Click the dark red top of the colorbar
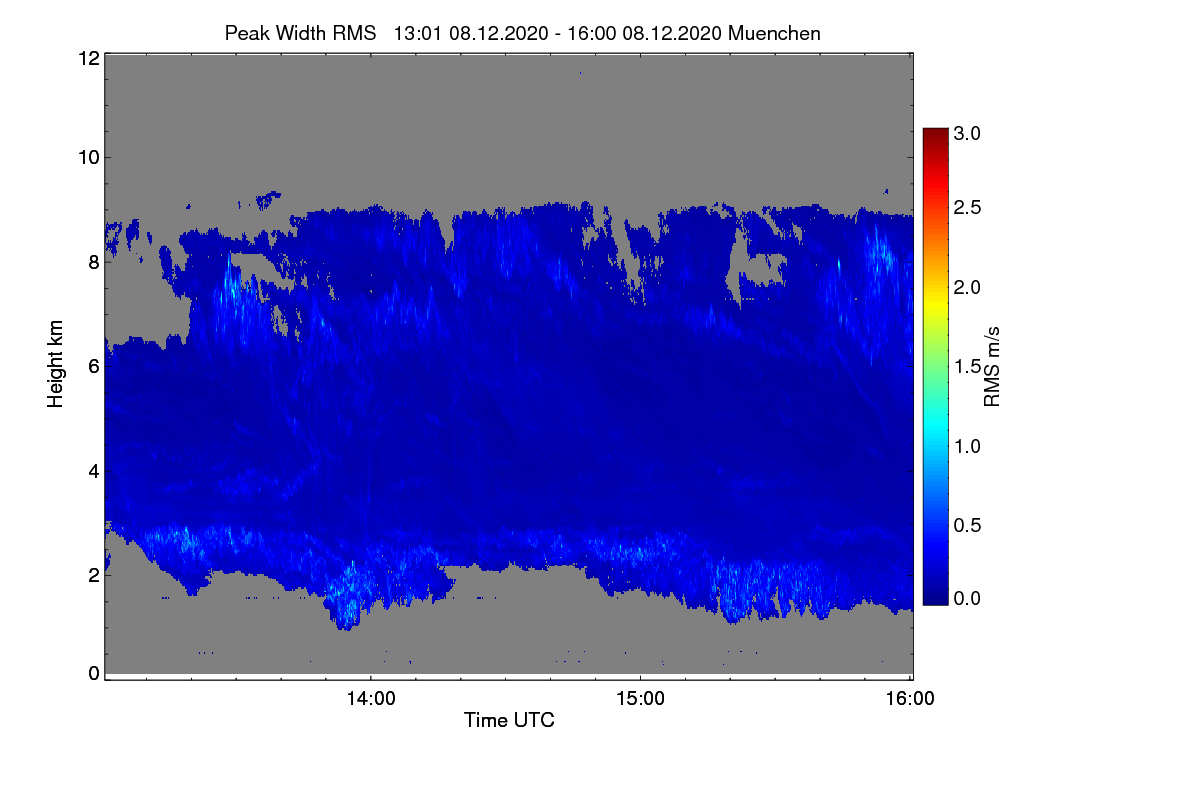This screenshot has height=800, width=1200. click(935, 135)
